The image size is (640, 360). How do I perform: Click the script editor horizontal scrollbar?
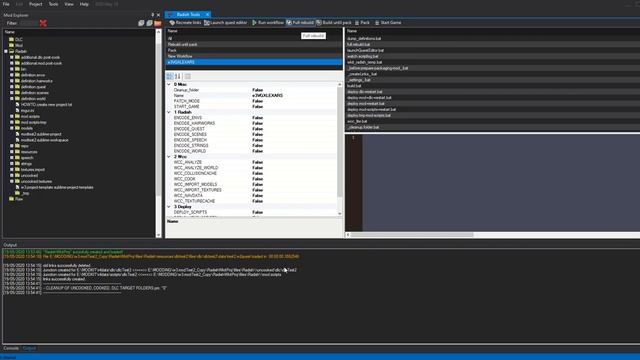(x=412, y=235)
